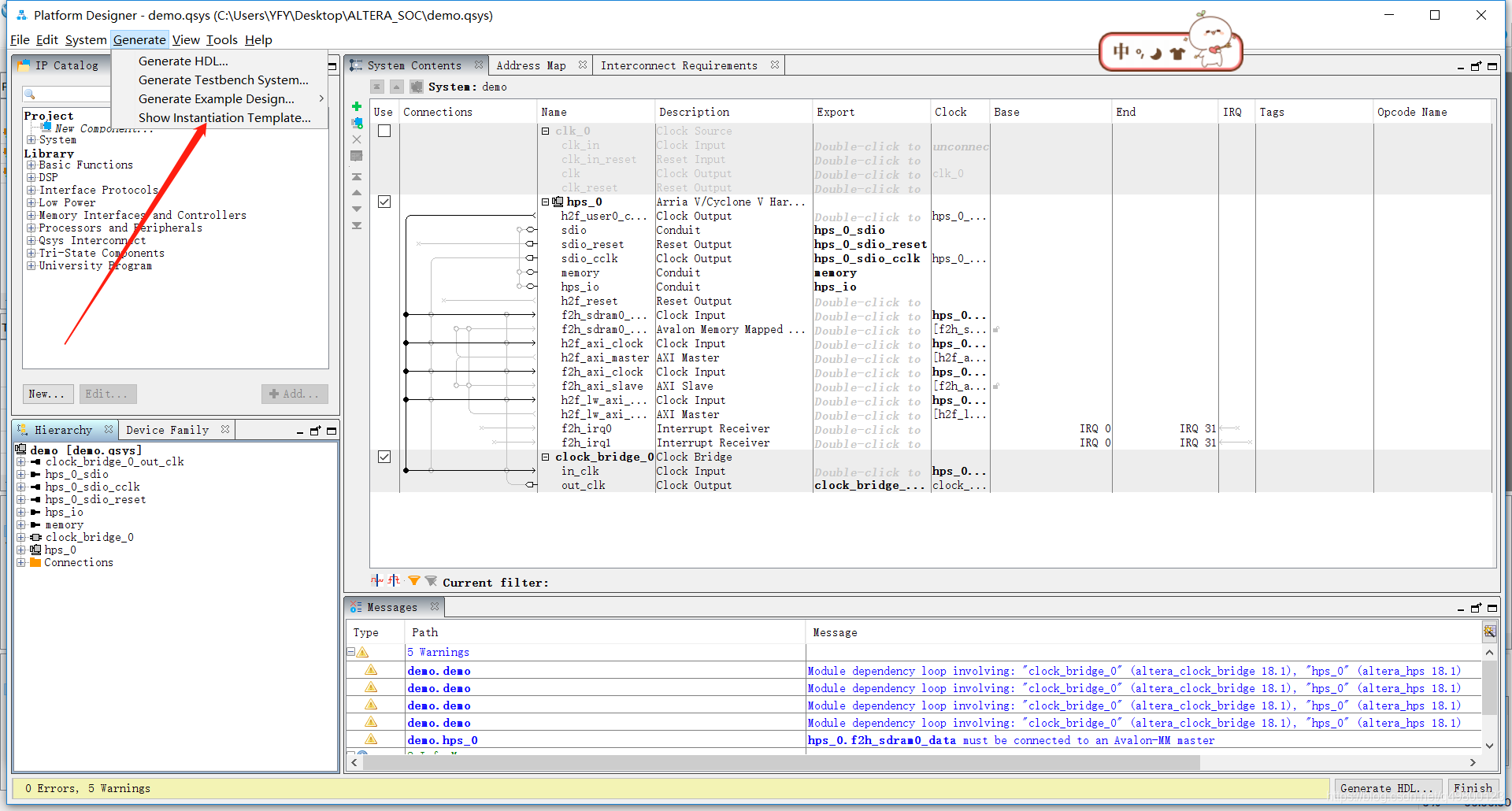This screenshot has height=811, width=1512.
Task: Switch to the Device Family tab
Action: 167,430
